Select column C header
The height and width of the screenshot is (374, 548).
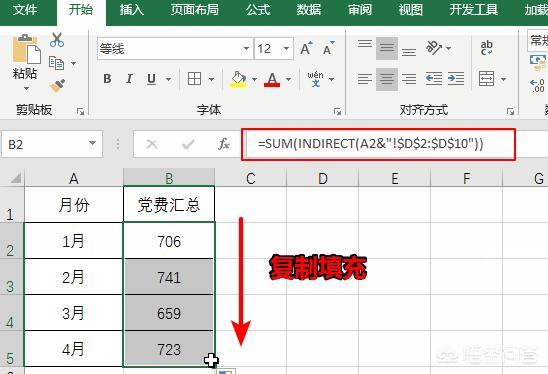pyautogui.click(x=251, y=178)
